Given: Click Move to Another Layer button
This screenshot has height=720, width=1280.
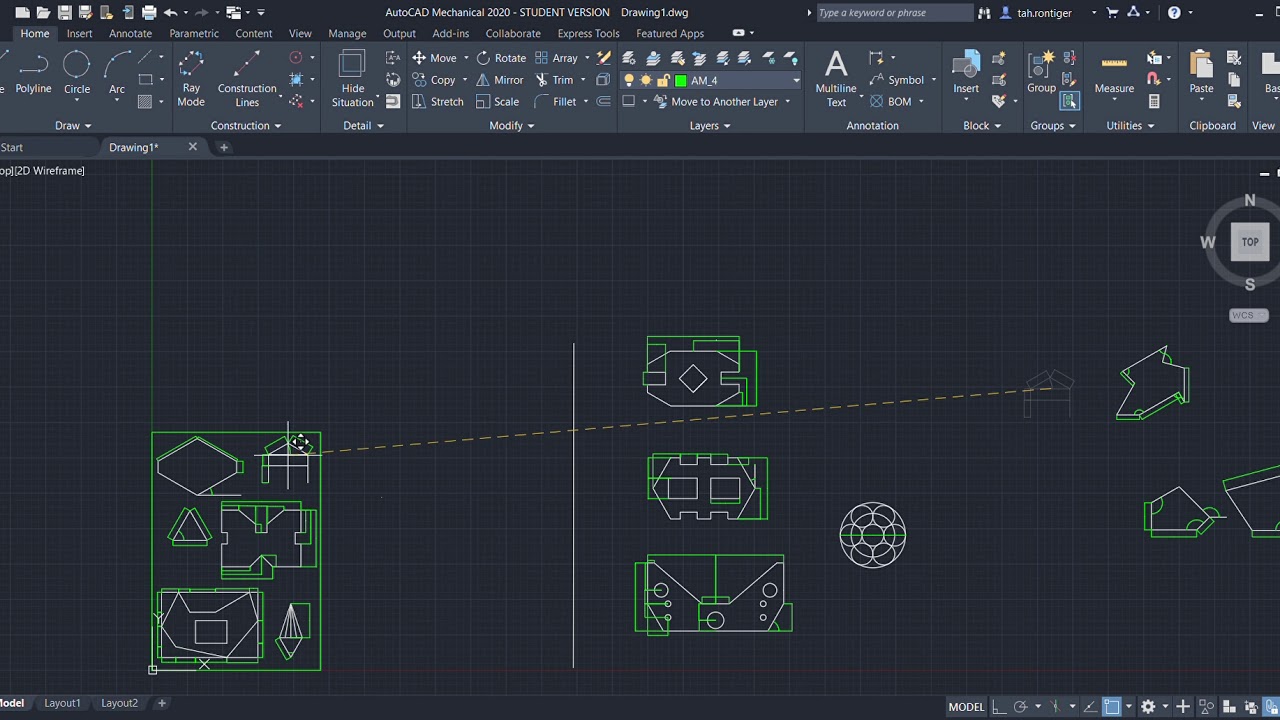Looking at the screenshot, I should pyautogui.click(x=714, y=102).
